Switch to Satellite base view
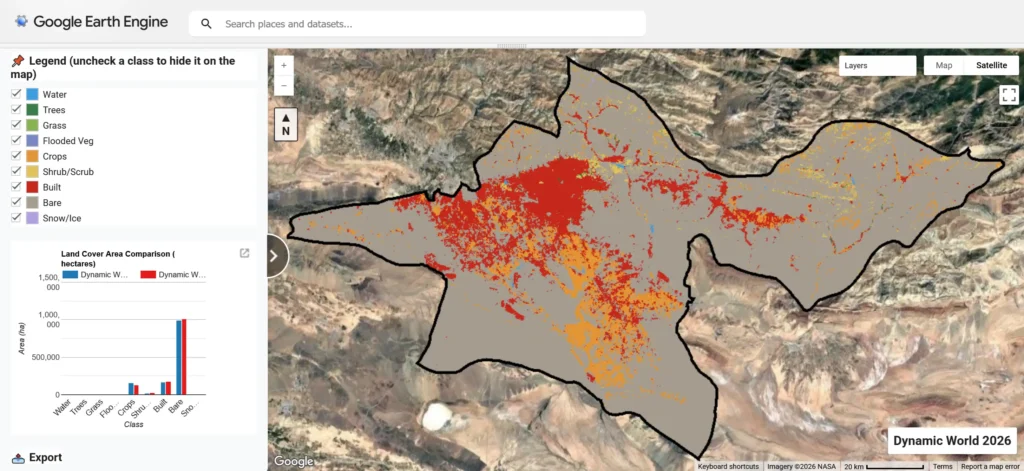This screenshot has width=1024, height=471. coord(991,65)
